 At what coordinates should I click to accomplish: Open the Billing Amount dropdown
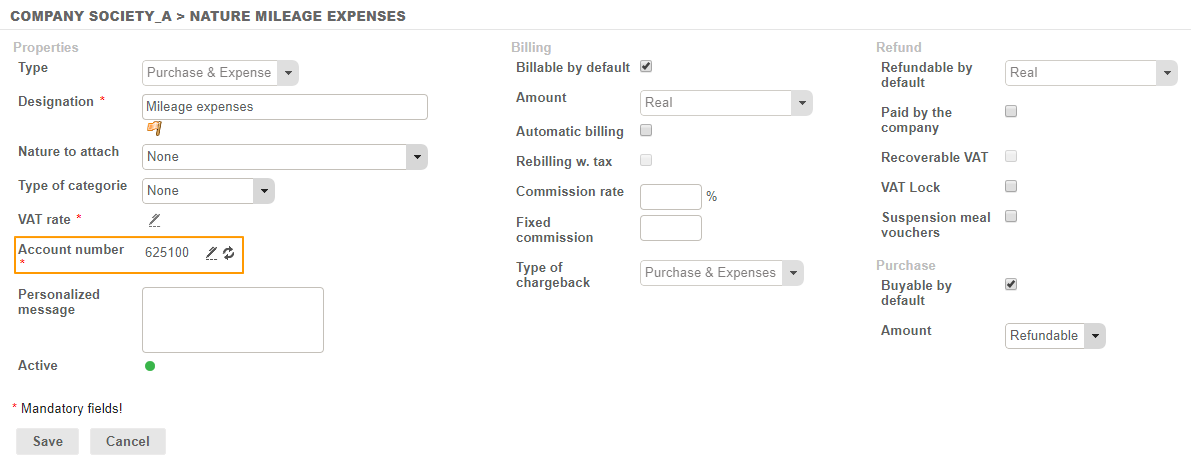click(726, 103)
